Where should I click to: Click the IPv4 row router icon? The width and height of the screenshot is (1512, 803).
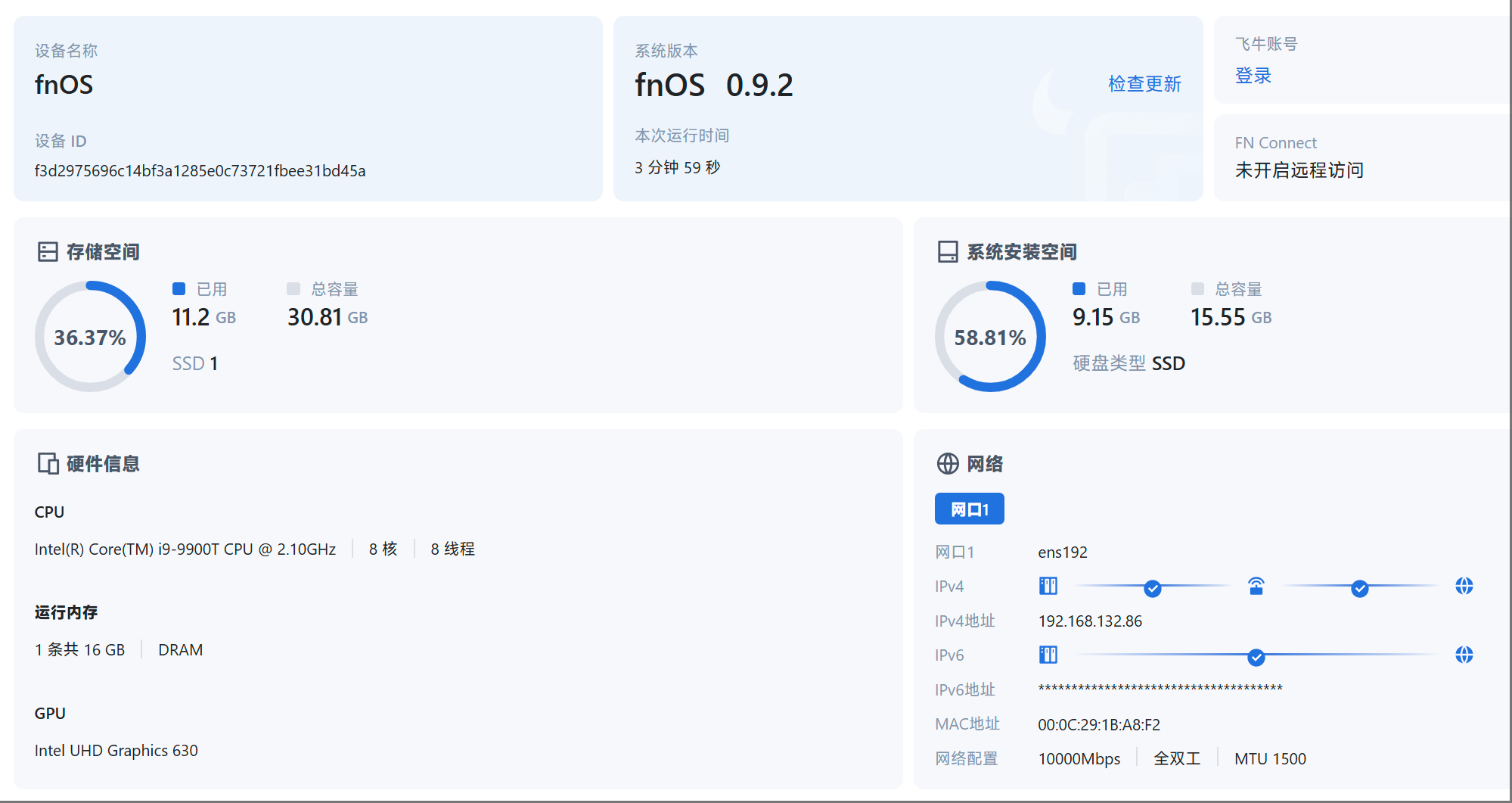[1256, 586]
